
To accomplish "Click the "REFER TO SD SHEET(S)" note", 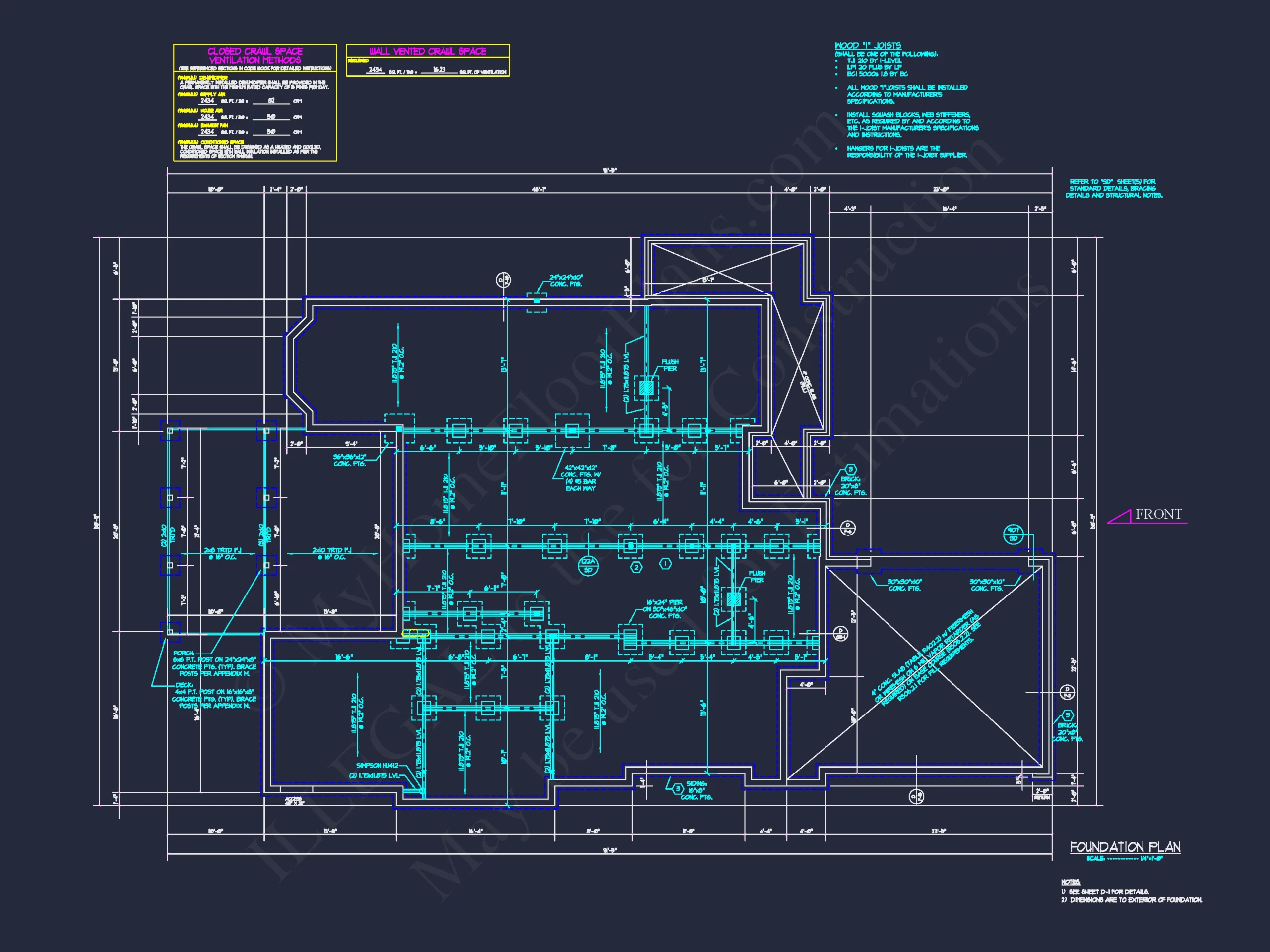I will (1114, 189).
